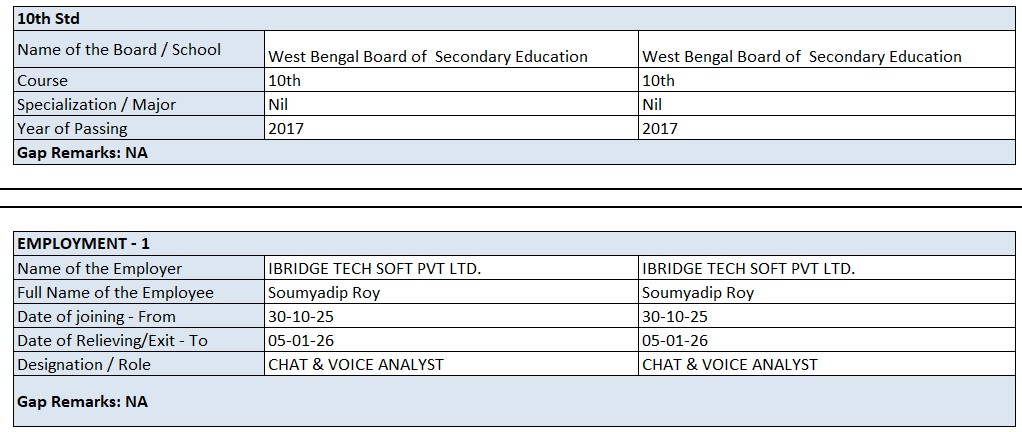Image resolution: width=1022 pixels, height=432 pixels.
Task: Click the rightmost "IBRIDGE TECH SOFT PVT LTD." cell
Action: (x=748, y=268)
